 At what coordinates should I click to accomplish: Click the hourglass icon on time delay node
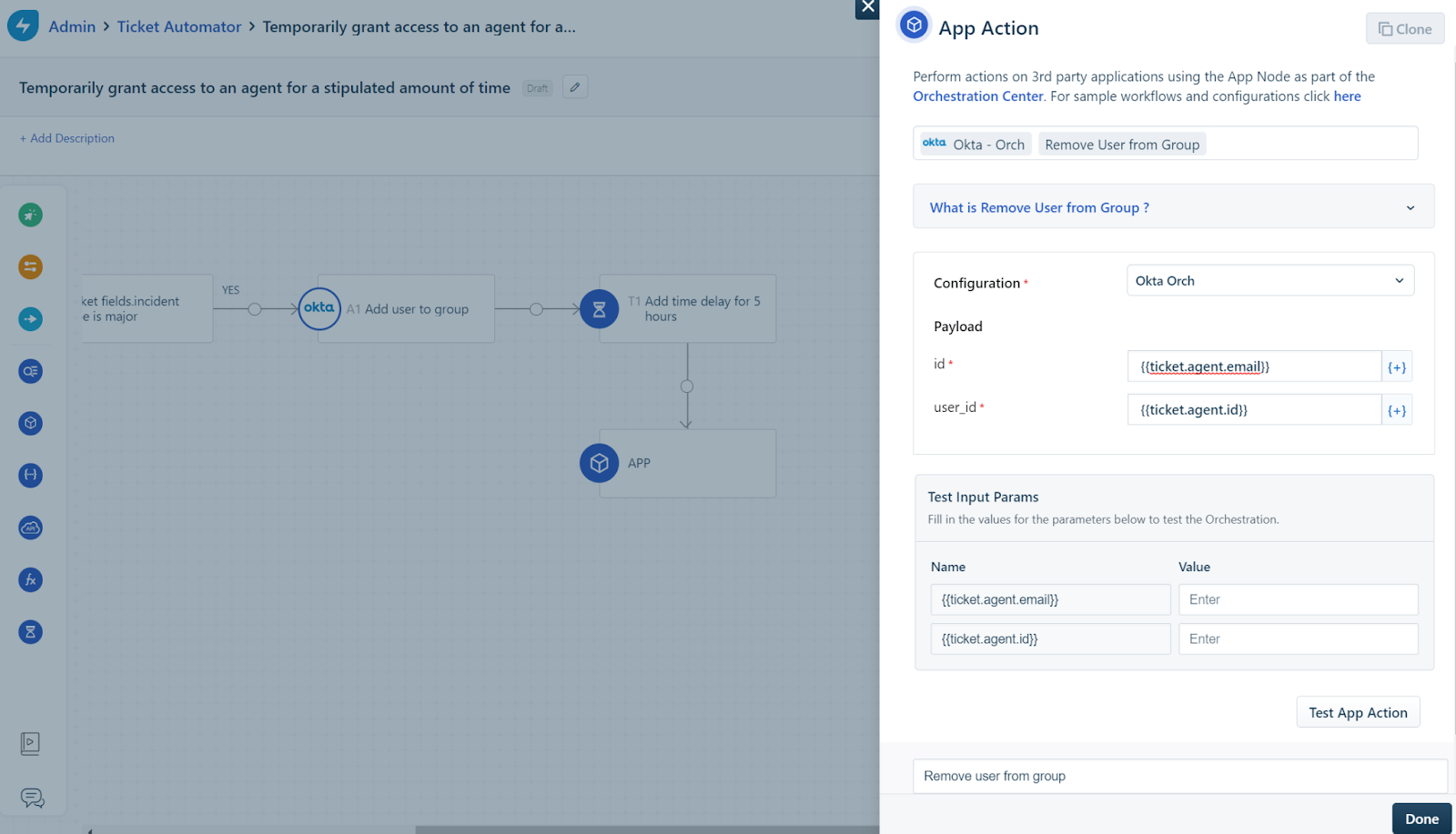coord(599,309)
